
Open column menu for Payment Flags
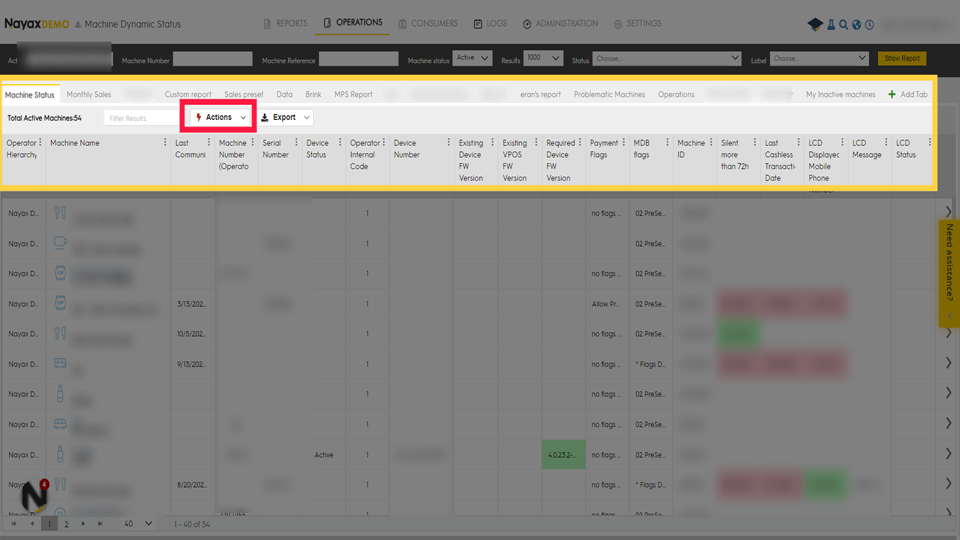pos(623,142)
